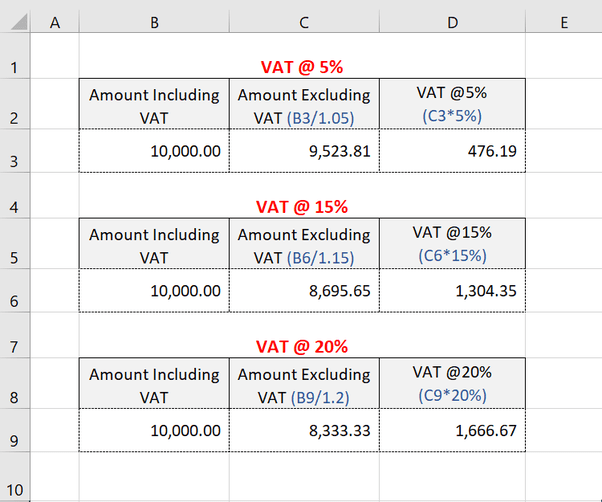Select cell containing 1,304.35
The height and width of the screenshot is (502, 602).
point(452,291)
